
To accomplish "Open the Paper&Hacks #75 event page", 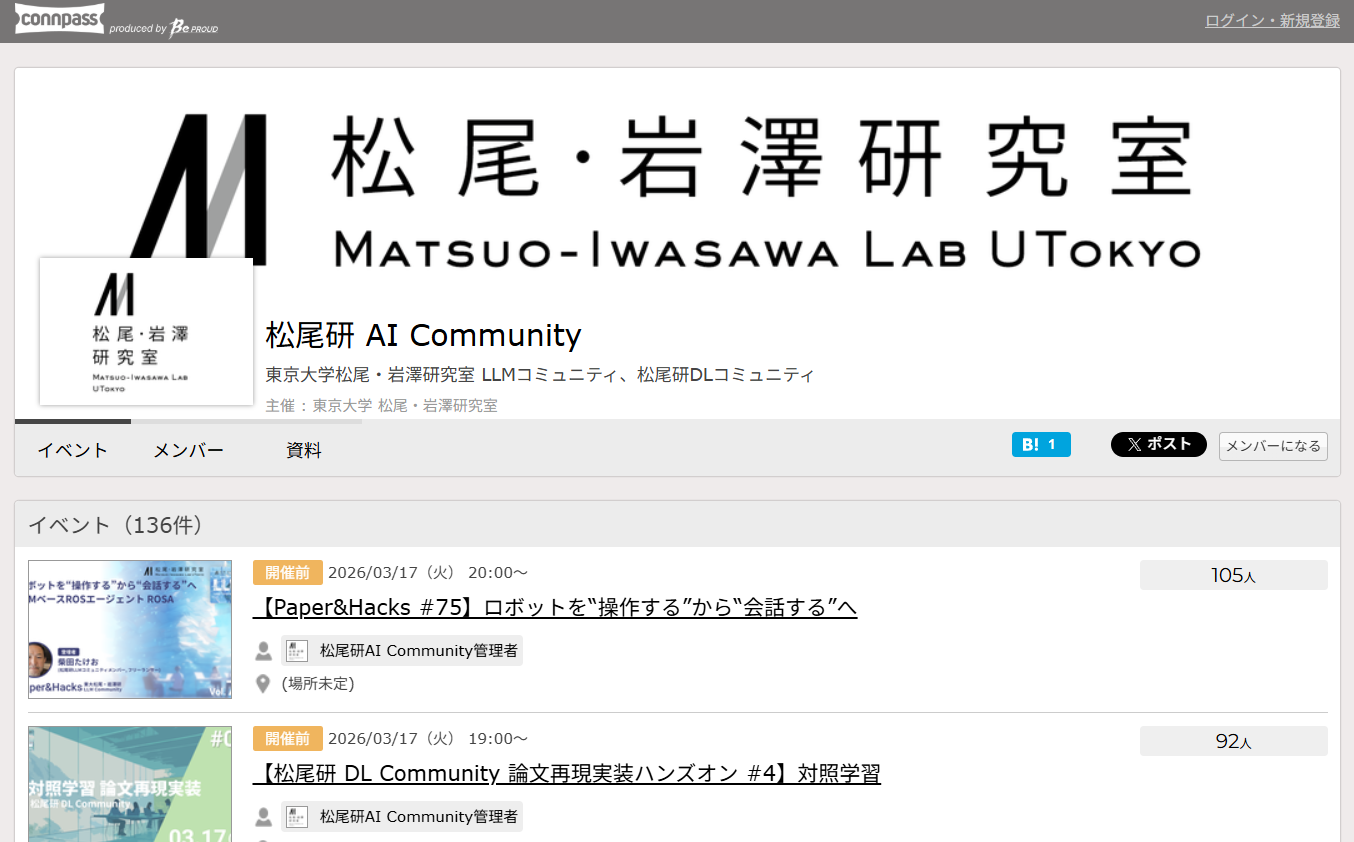I will point(556,608).
